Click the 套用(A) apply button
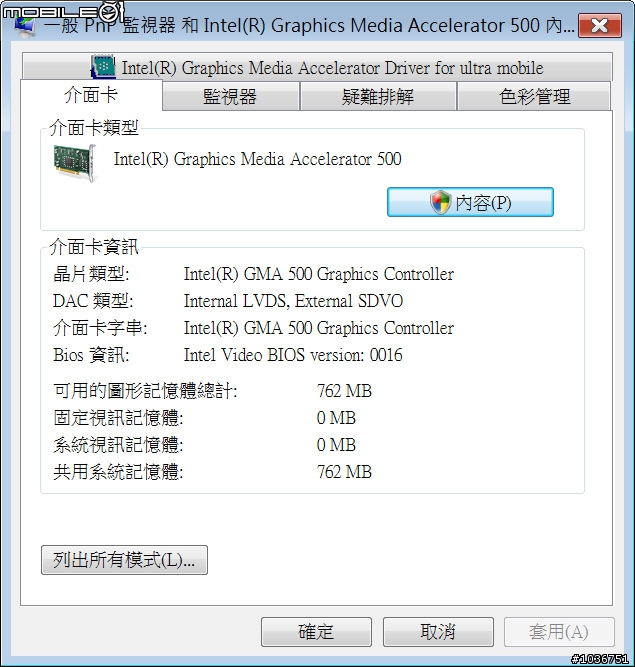Screen dimensions: 635x667 pos(559,632)
